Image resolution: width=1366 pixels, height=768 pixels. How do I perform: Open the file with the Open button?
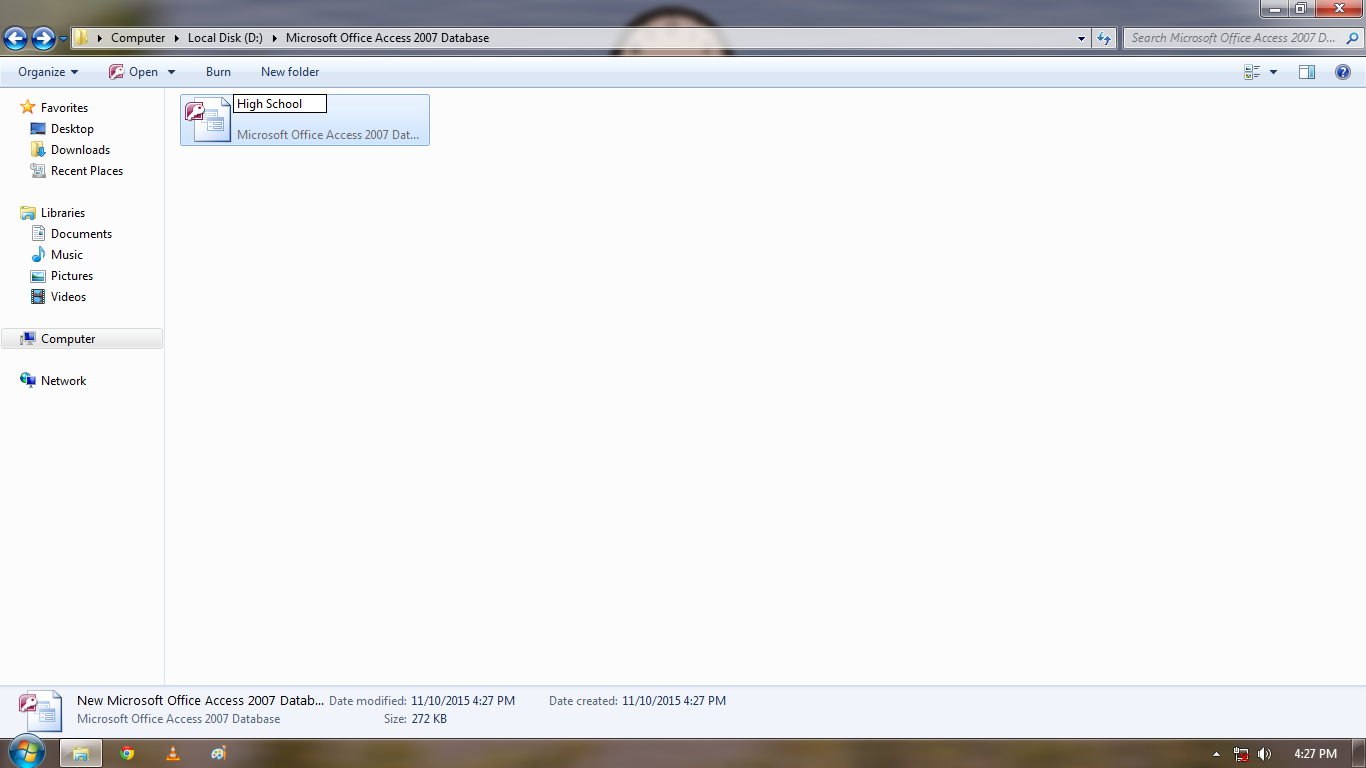click(x=133, y=72)
